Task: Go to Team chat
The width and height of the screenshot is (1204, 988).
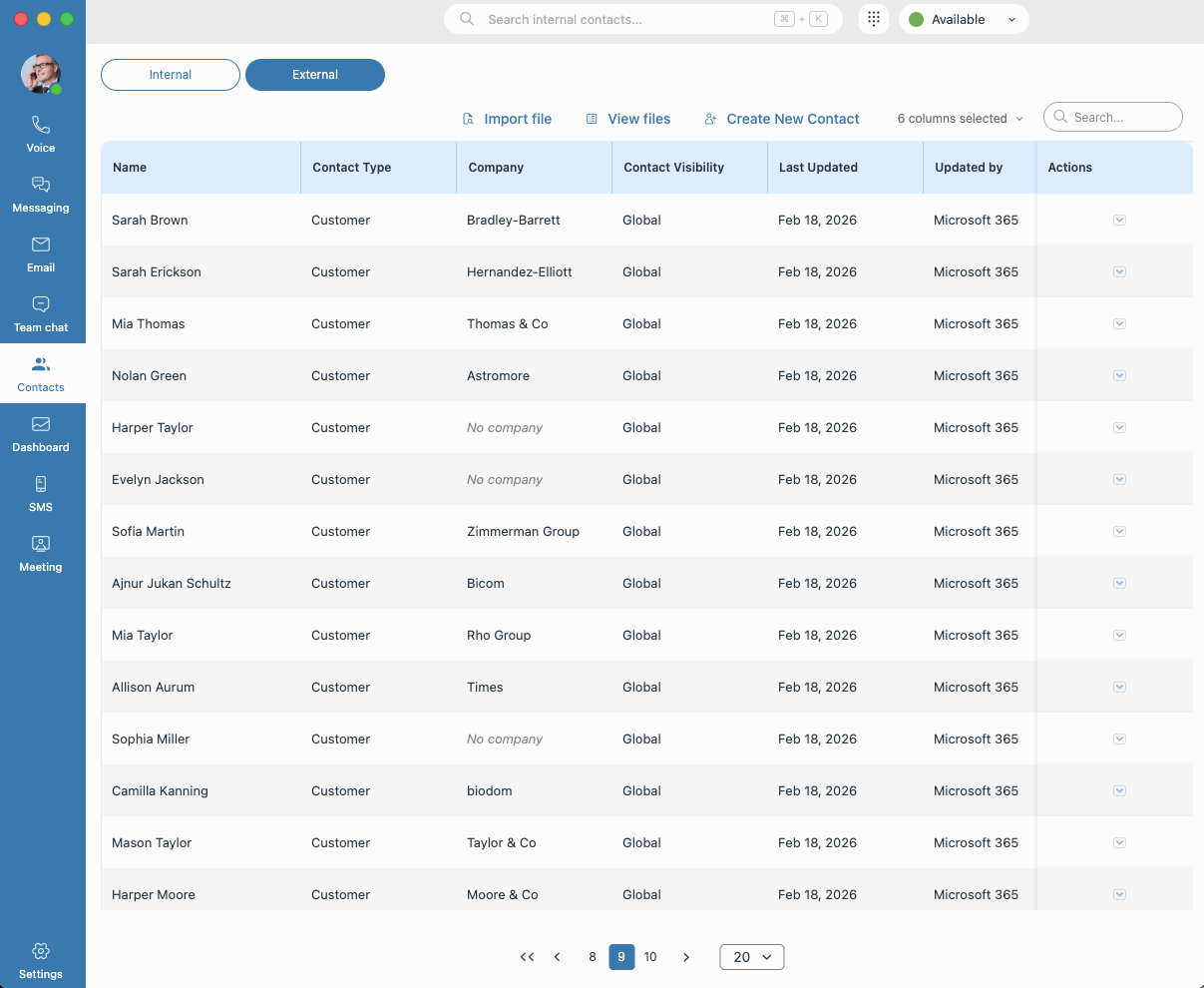Action: pyautogui.click(x=40, y=314)
